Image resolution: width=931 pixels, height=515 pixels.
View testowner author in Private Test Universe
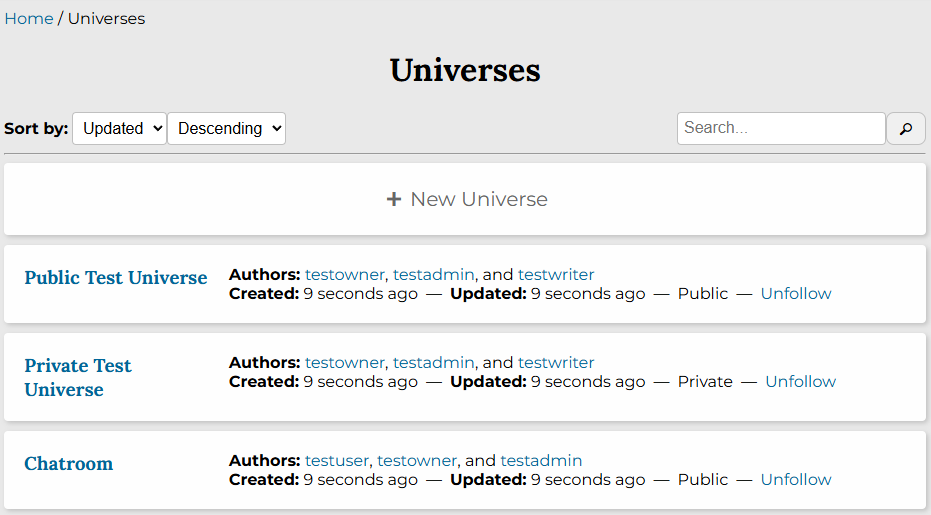(x=345, y=363)
